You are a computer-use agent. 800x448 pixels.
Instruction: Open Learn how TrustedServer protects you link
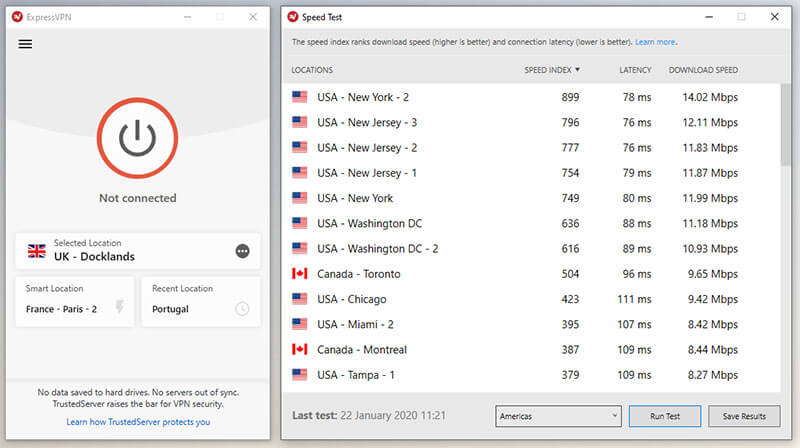tap(138, 422)
